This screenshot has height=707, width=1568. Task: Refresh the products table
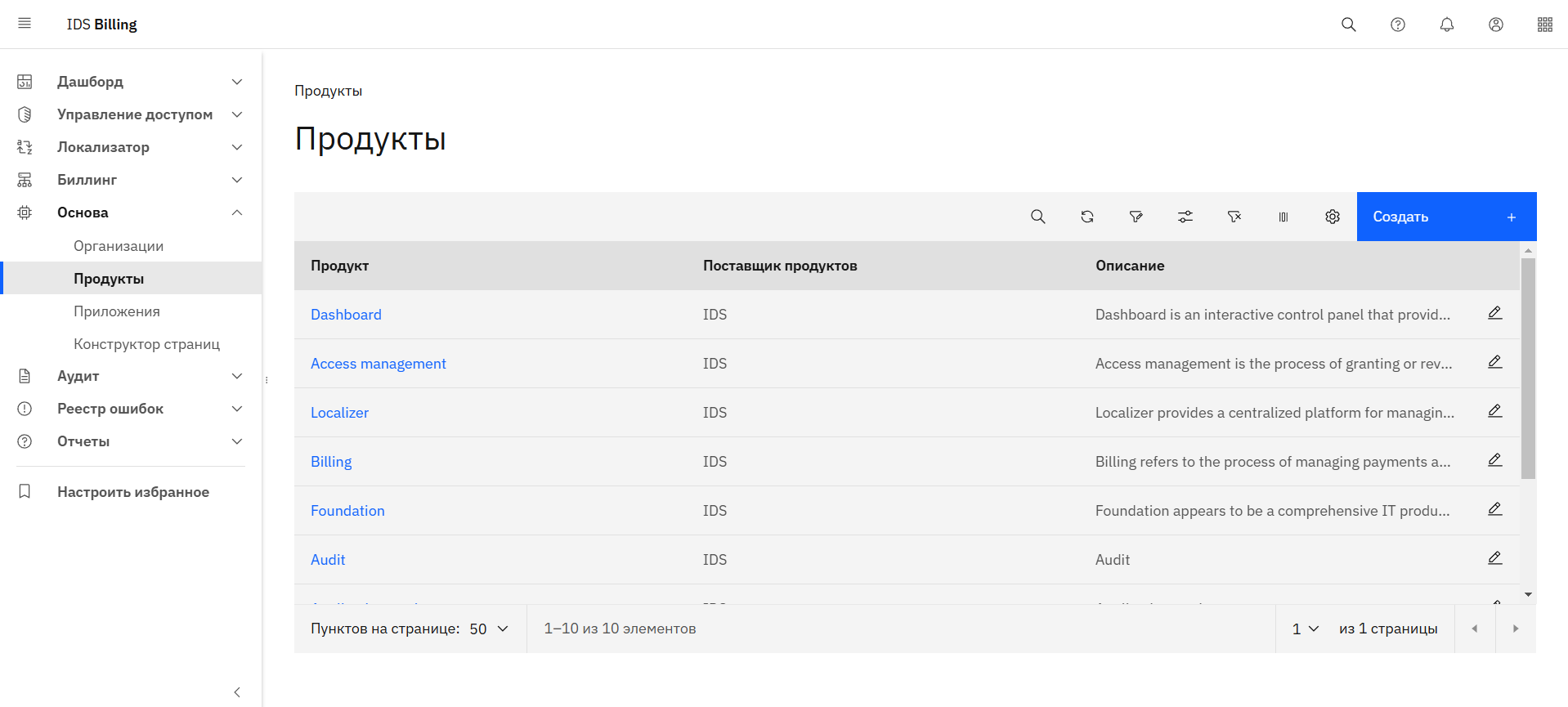(x=1086, y=217)
